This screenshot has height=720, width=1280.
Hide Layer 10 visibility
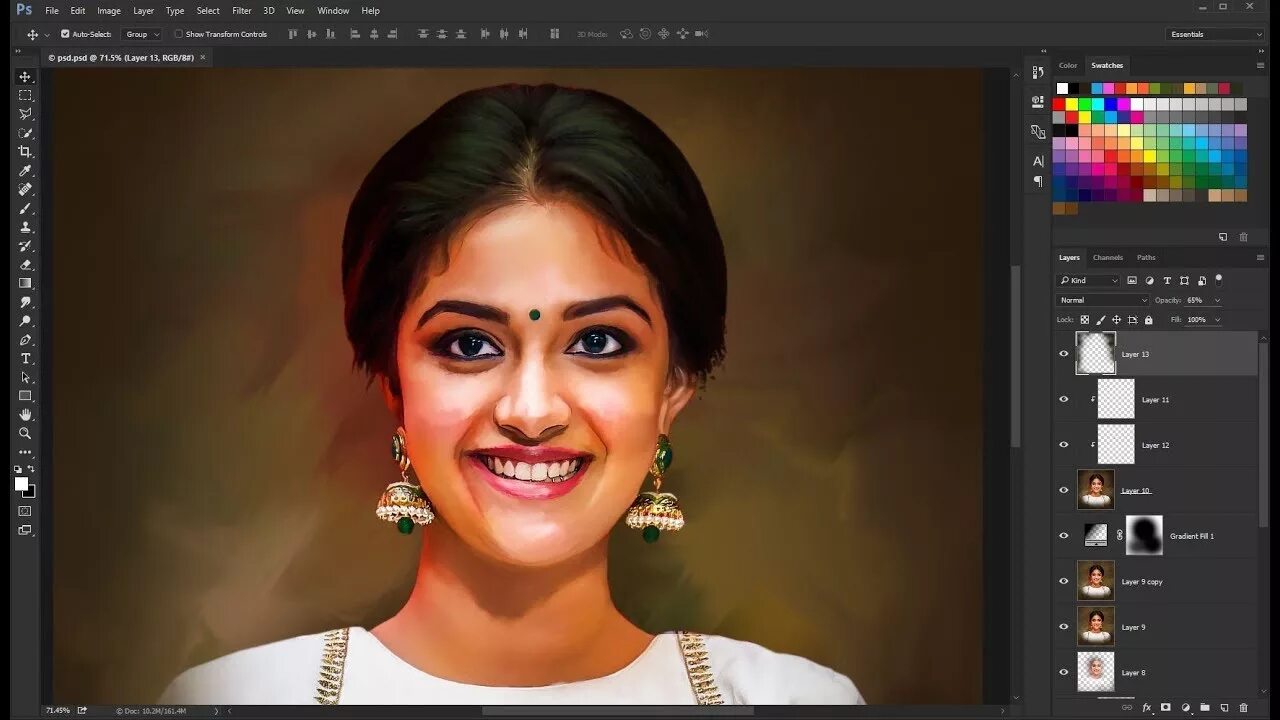pyautogui.click(x=1064, y=490)
